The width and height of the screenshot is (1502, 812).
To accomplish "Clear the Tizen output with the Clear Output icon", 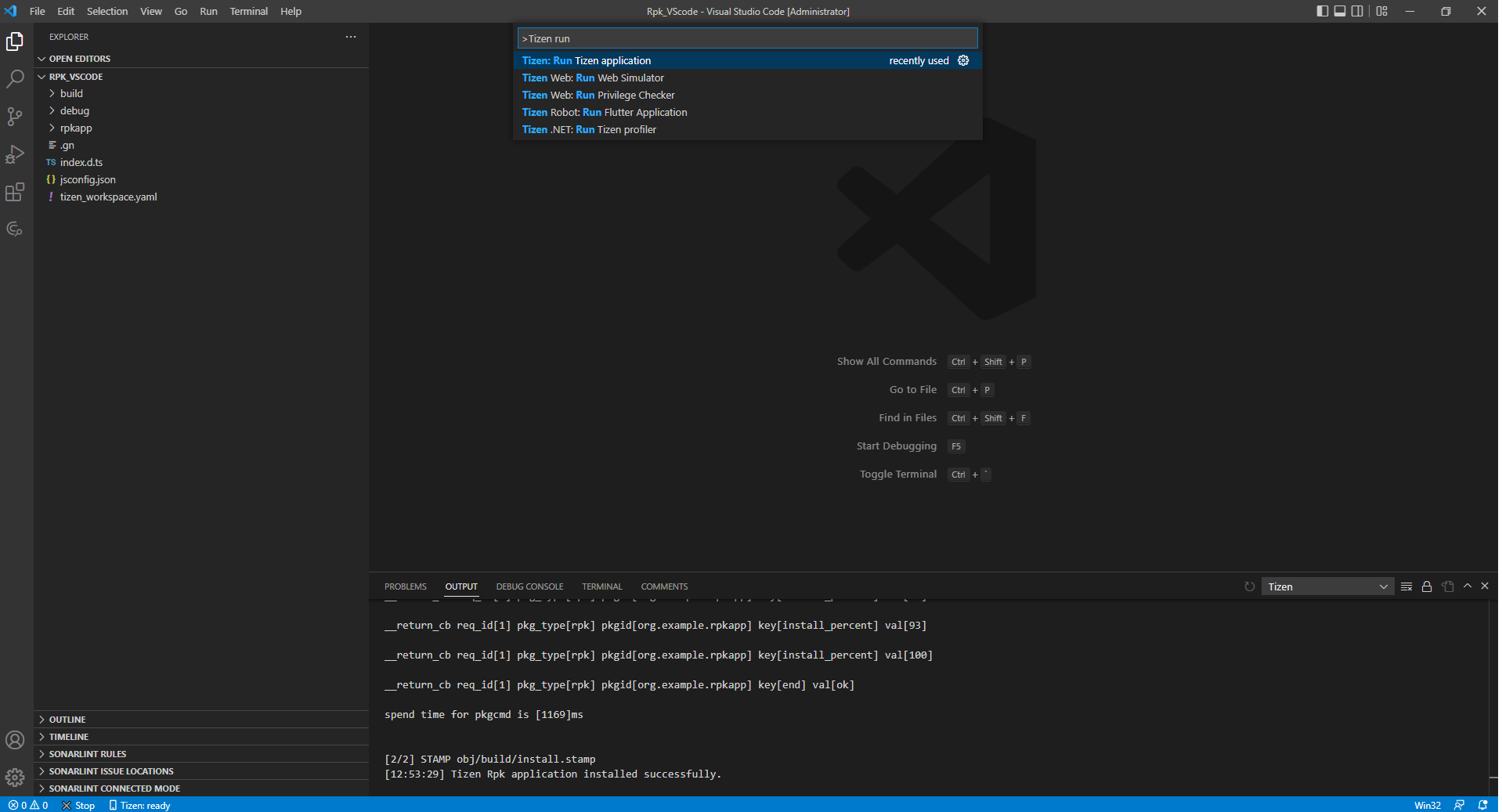I will click(x=1406, y=586).
